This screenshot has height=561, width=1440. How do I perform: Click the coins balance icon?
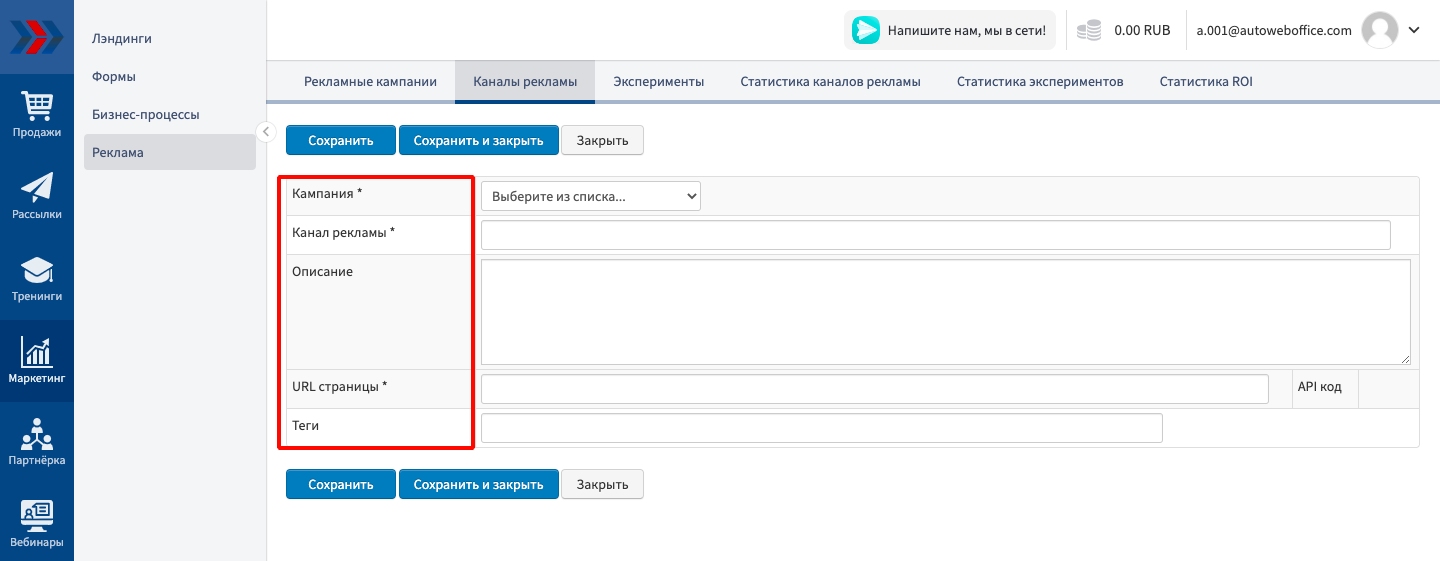(x=1089, y=31)
